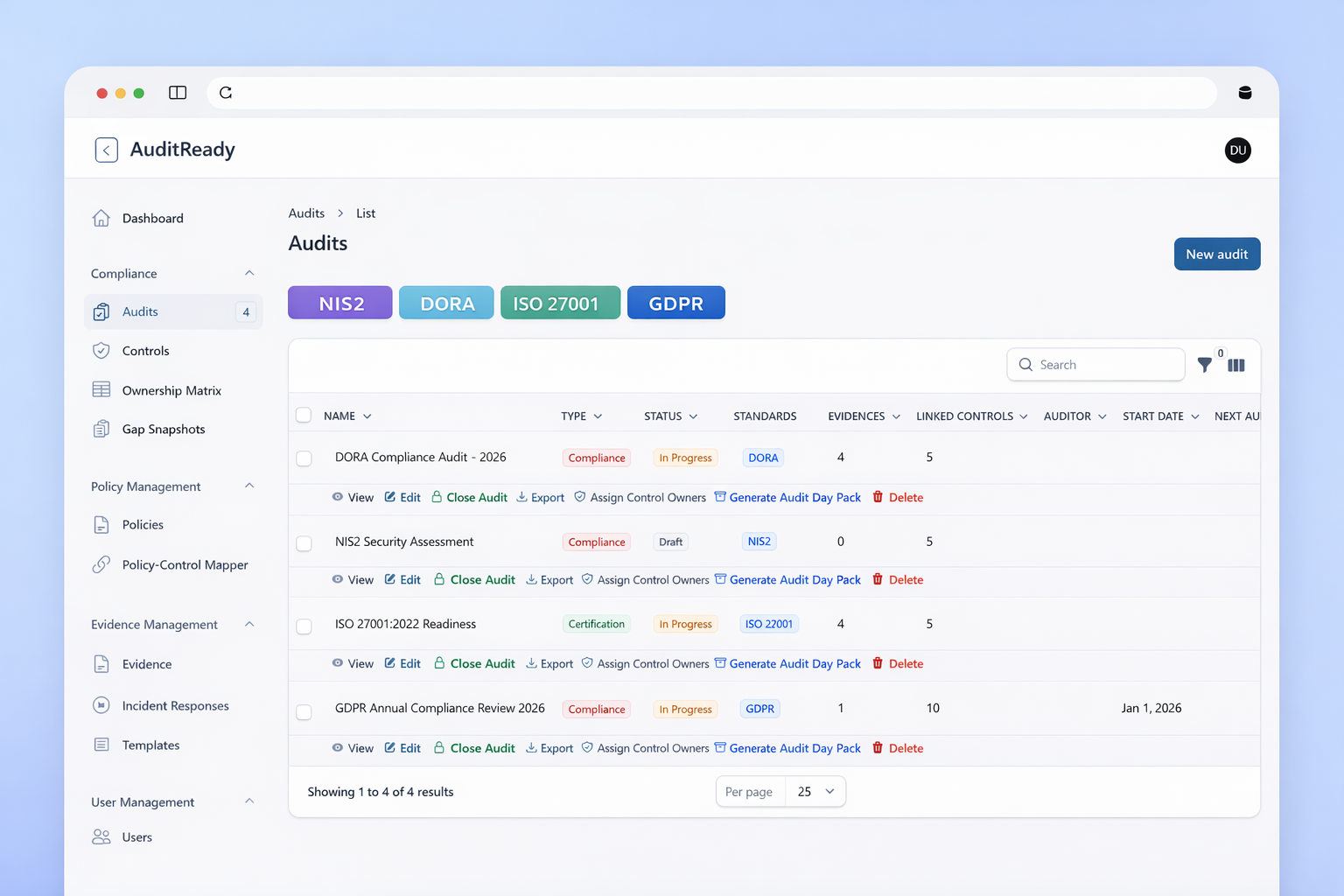Go to Policy-Control Mapper page
The width and height of the screenshot is (1344, 896).
click(x=185, y=565)
